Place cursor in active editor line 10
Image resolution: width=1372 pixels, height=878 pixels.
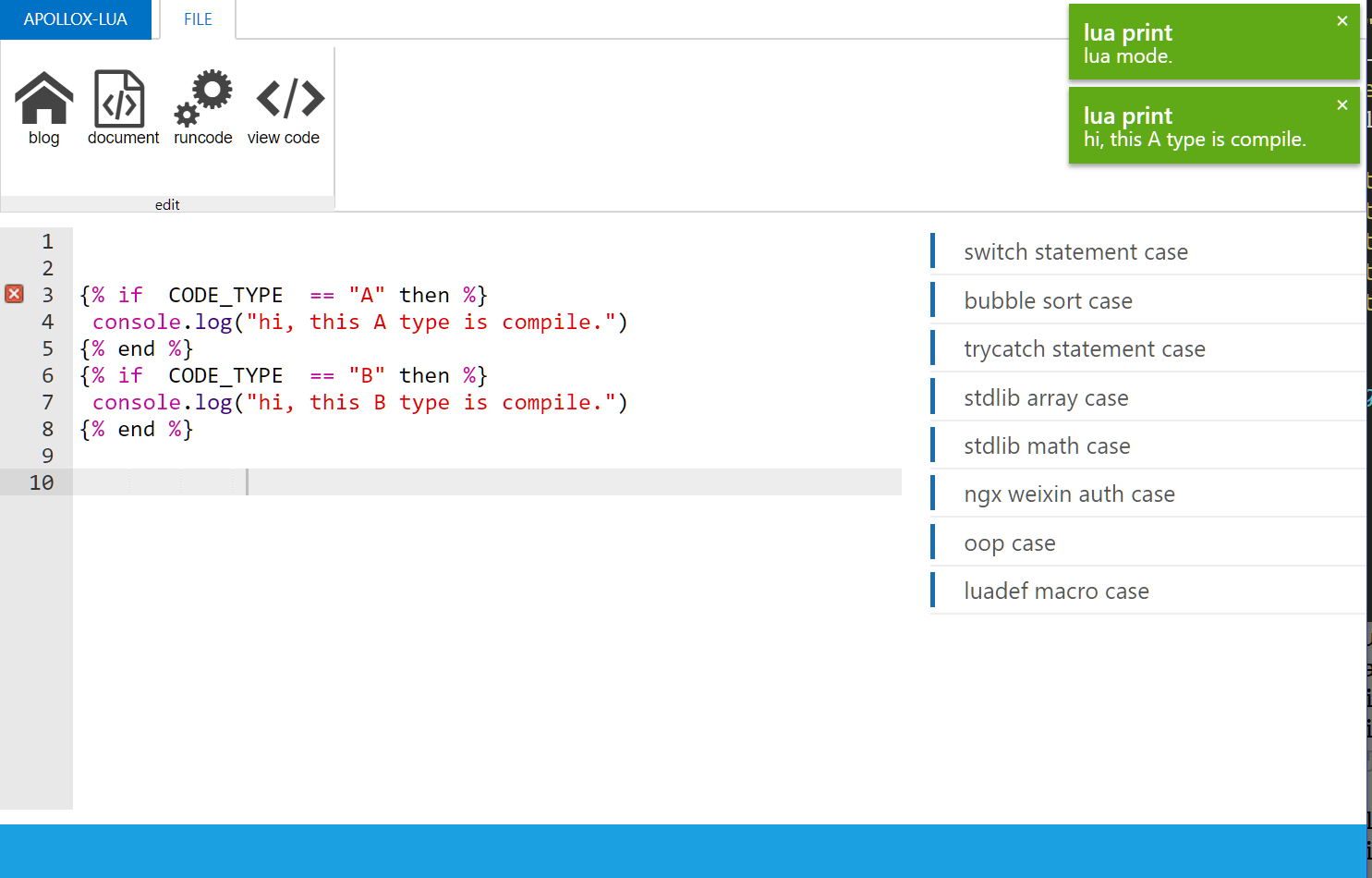click(487, 482)
